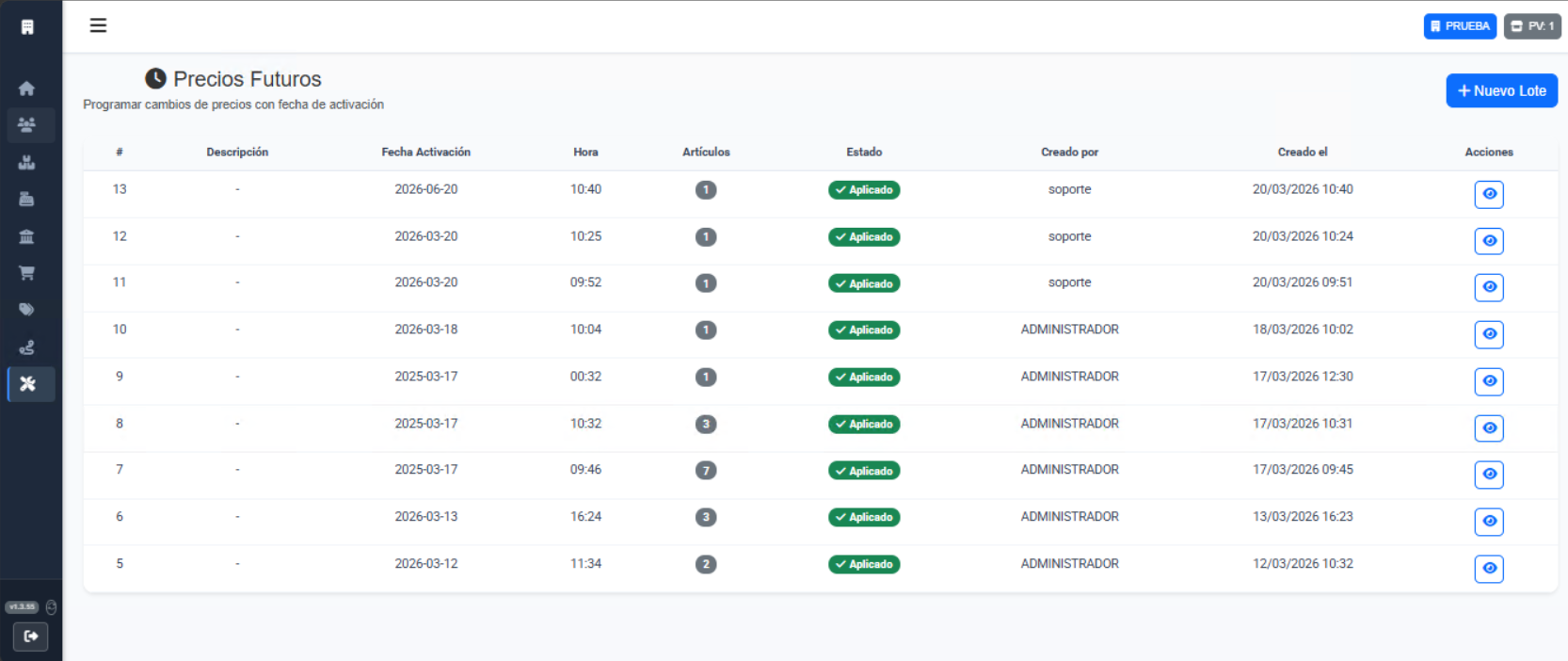Image resolution: width=1568 pixels, height=661 pixels.
Task: Click the bank building sidebar icon
Action: [26, 236]
